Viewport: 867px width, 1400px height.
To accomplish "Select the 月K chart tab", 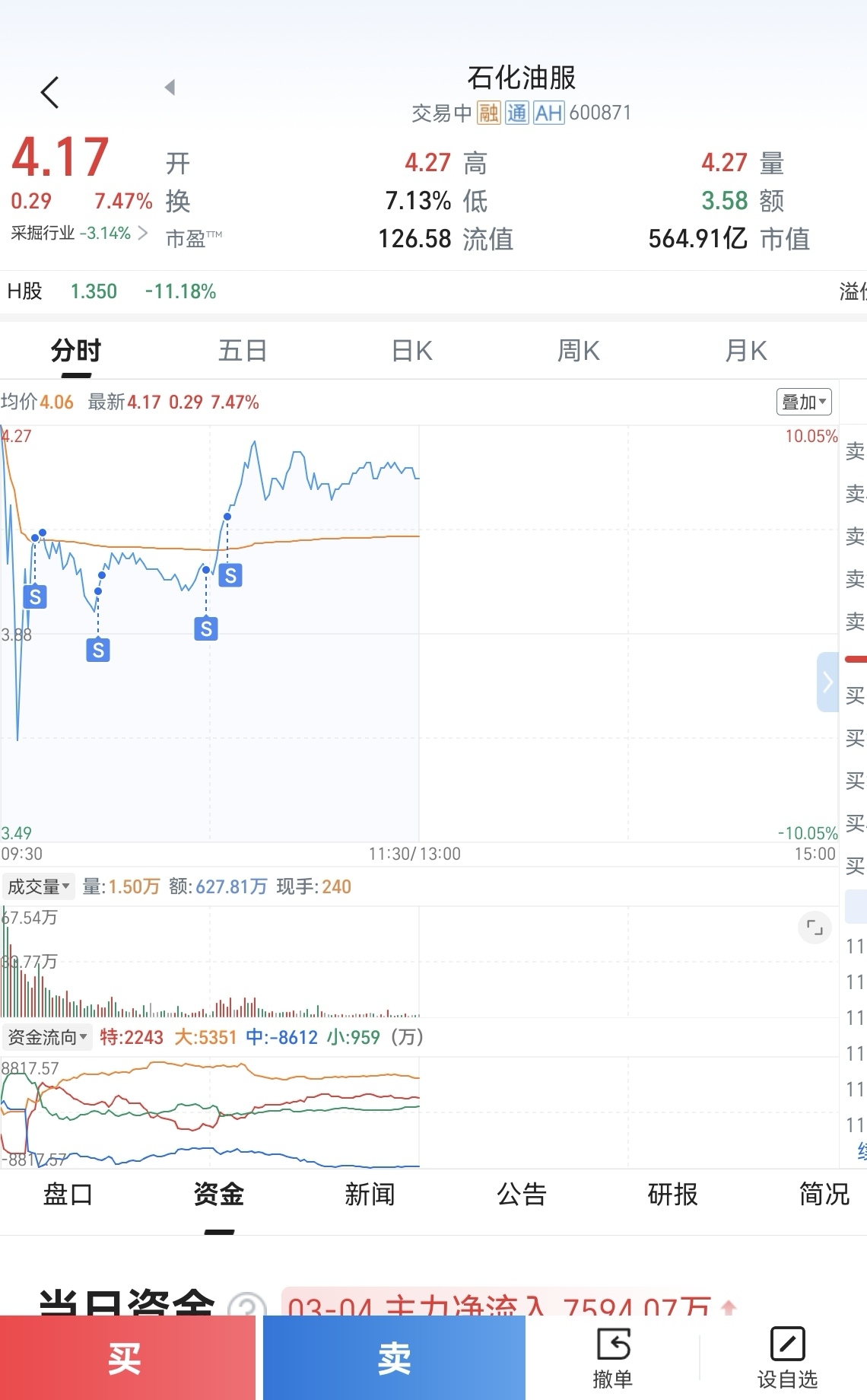I will coord(746,351).
